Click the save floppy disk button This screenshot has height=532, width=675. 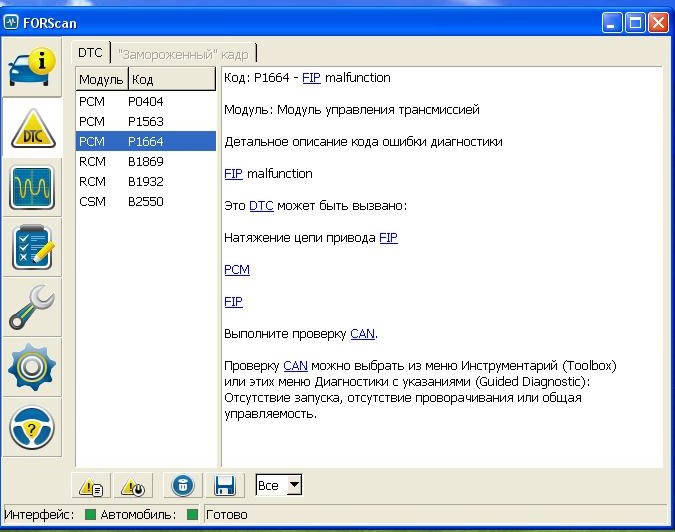pos(225,486)
